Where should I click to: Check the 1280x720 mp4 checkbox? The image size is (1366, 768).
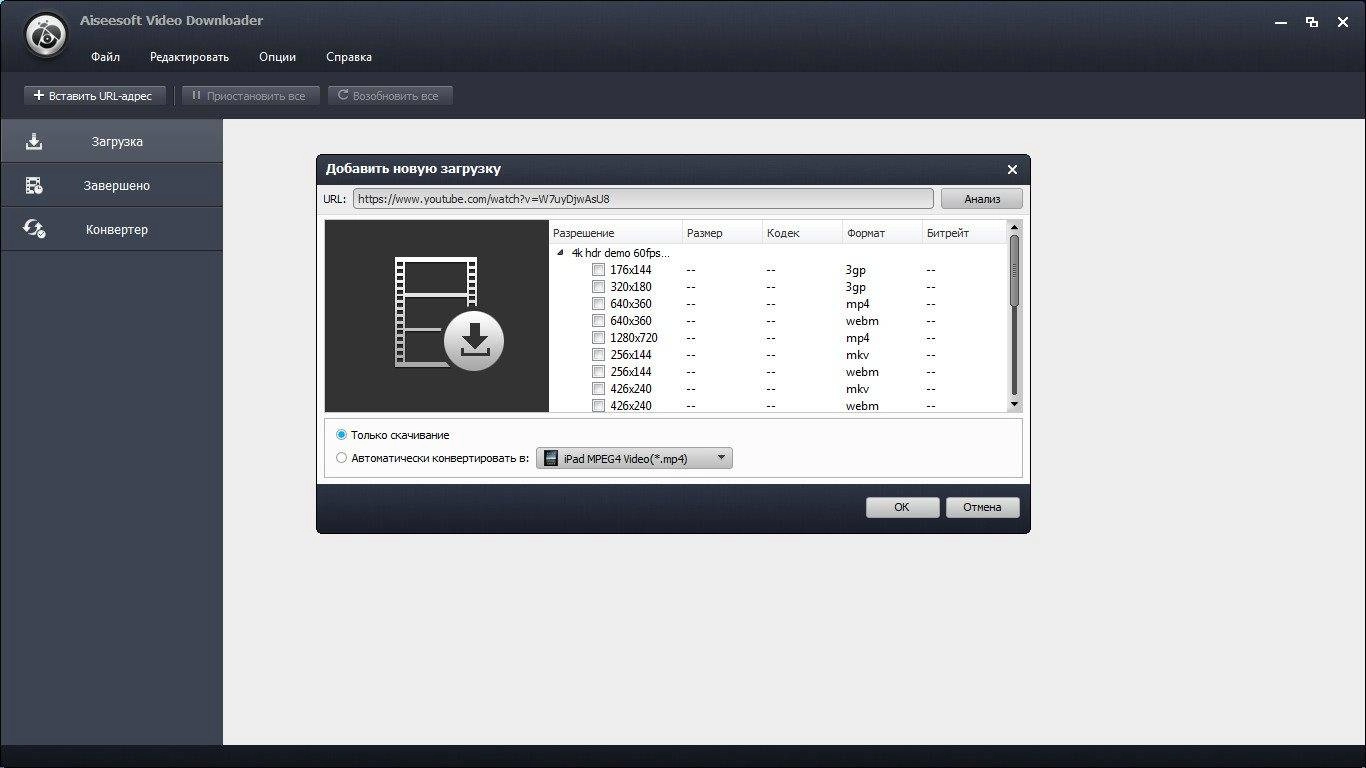pos(598,338)
